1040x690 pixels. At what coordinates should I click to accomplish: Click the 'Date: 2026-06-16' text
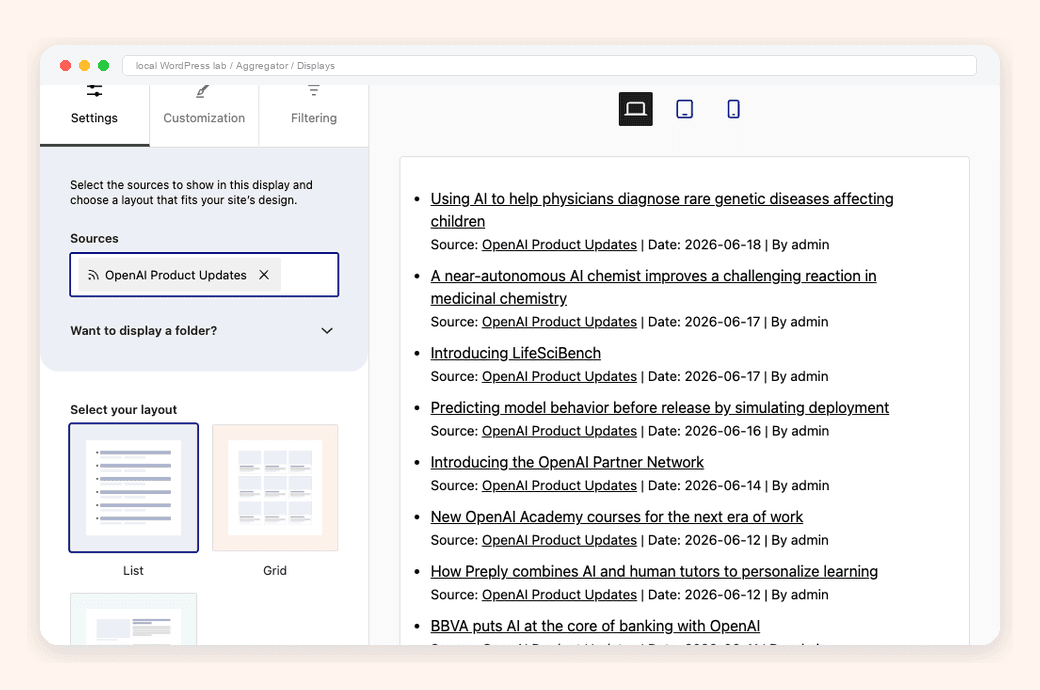tap(704, 431)
